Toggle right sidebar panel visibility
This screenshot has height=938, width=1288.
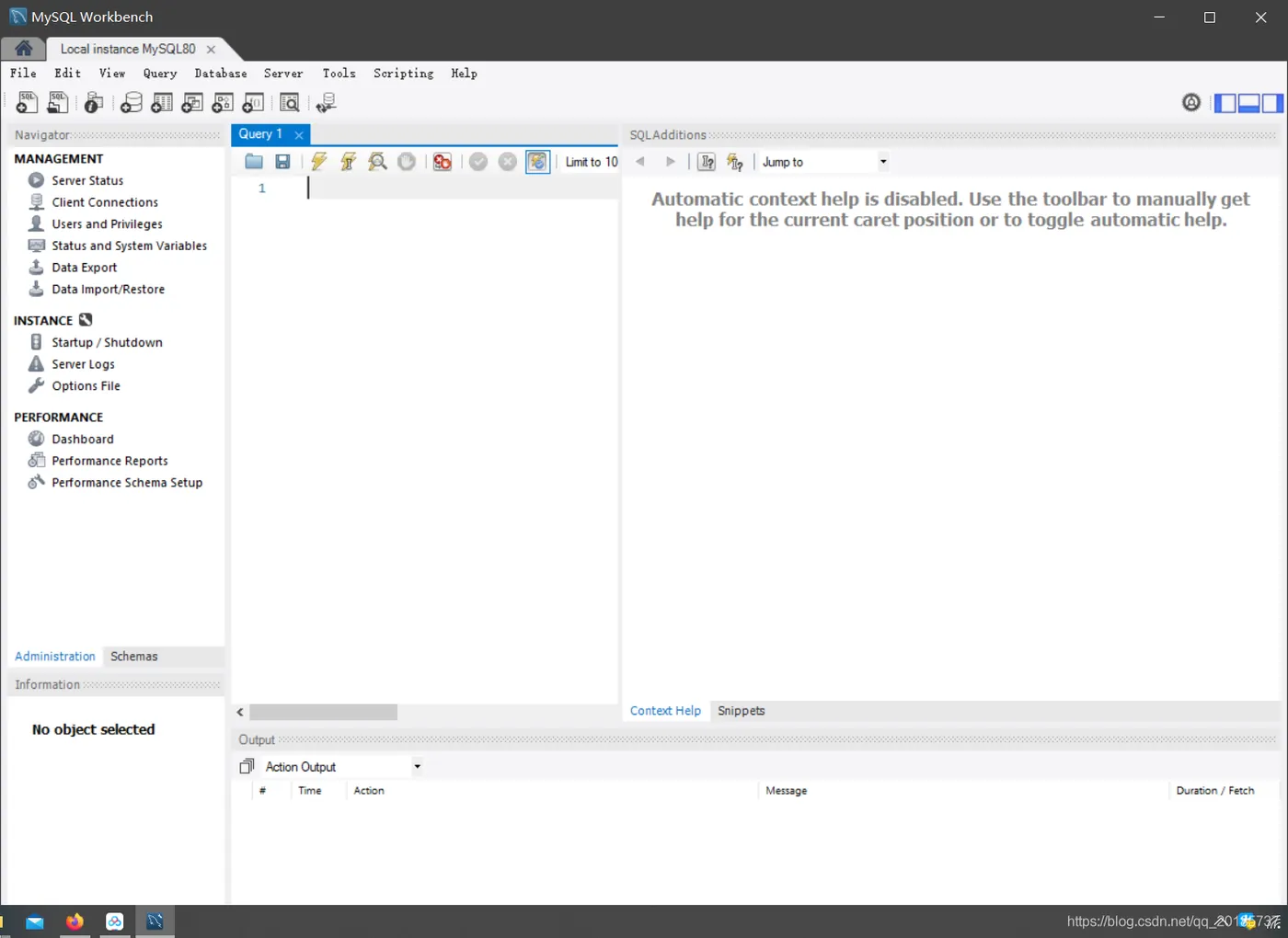1272,103
